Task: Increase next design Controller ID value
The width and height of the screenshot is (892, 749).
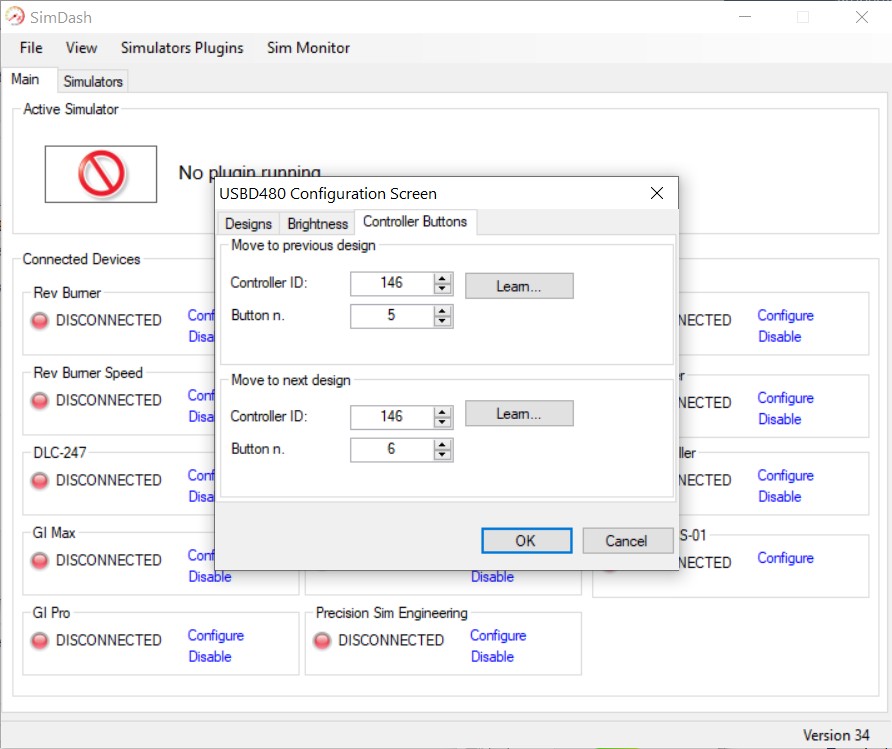Action: [x=443, y=411]
